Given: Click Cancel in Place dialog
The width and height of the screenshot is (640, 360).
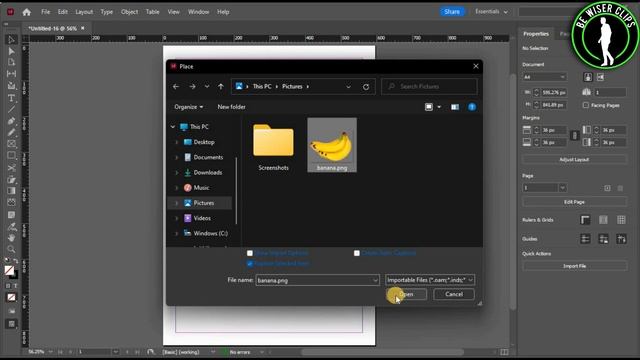Looking at the screenshot, I should (x=454, y=294).
